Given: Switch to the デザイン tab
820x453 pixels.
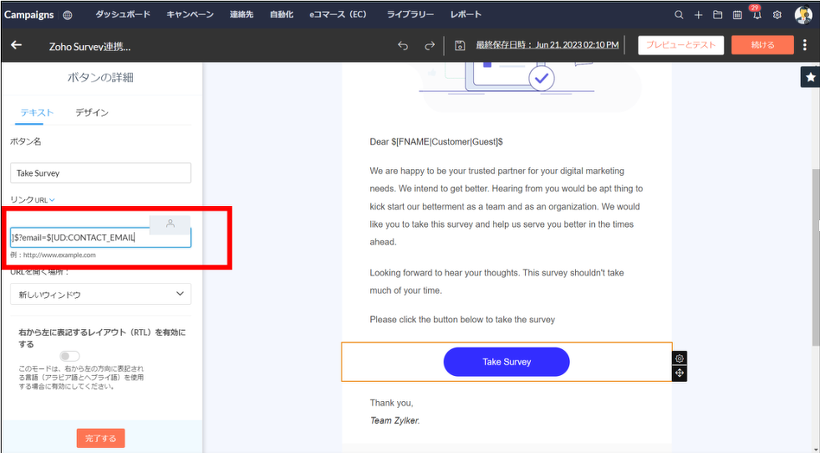Looking at the screenshot, I should [92, 113].
